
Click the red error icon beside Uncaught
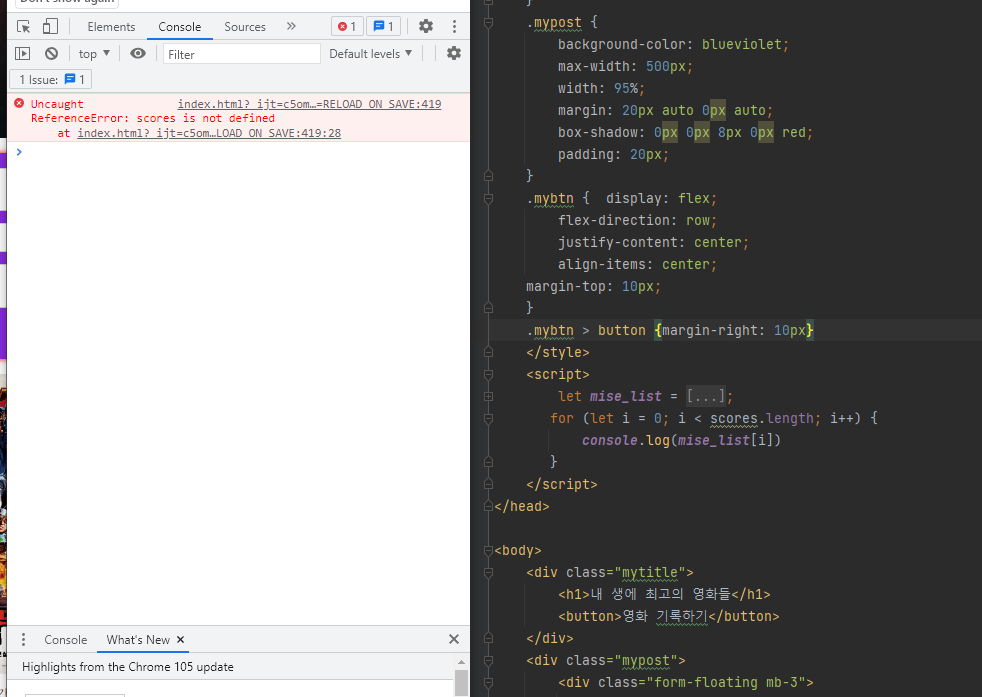tap(19, 103)
